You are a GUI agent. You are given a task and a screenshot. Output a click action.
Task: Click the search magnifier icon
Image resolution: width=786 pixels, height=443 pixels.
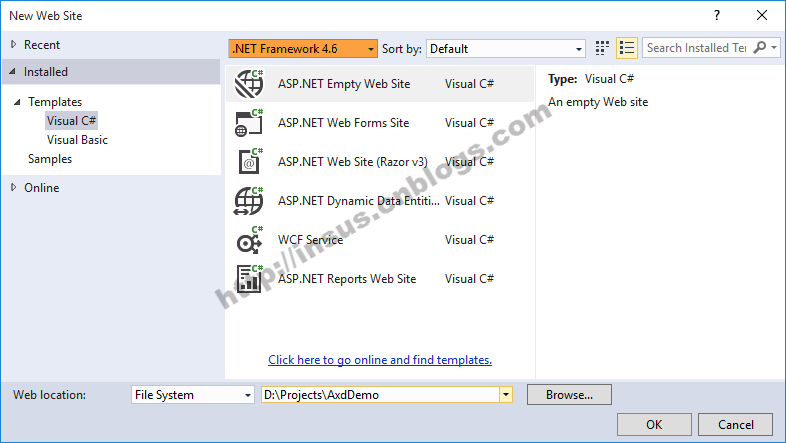(760, 48)
